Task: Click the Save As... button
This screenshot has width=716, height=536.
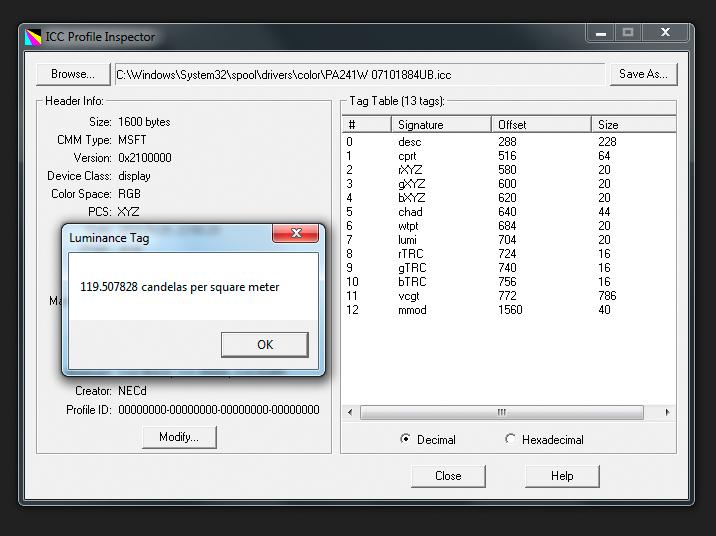Action: point(643,74)
